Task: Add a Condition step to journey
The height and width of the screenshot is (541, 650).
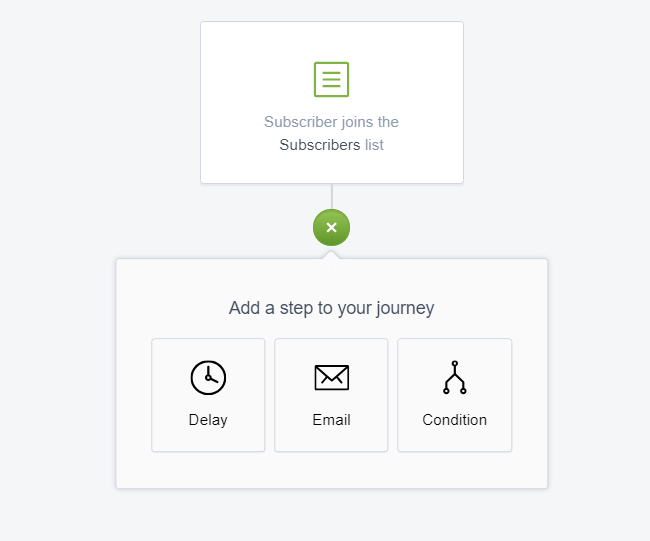Action: coord(455,395)
